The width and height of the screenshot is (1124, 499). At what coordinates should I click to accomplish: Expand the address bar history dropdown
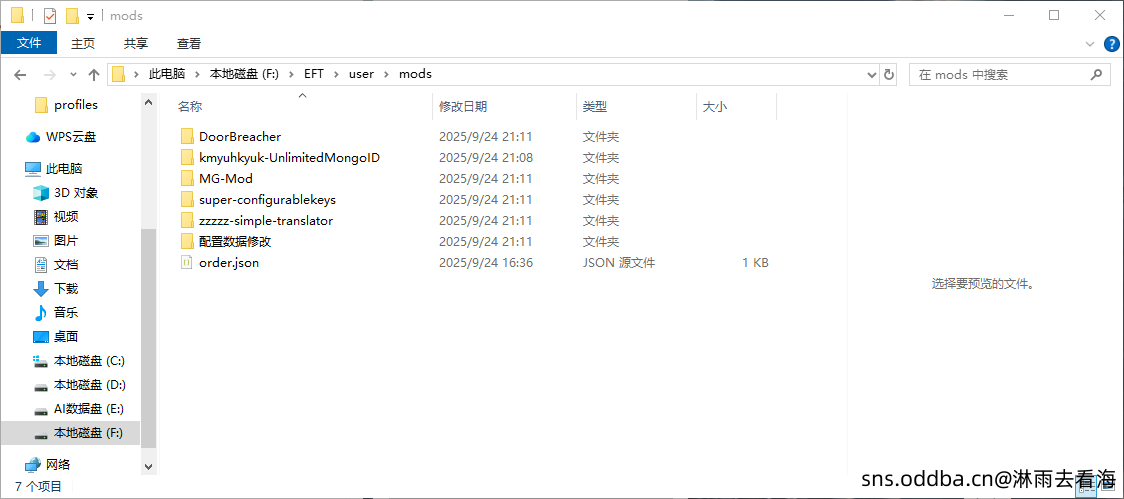872,75
